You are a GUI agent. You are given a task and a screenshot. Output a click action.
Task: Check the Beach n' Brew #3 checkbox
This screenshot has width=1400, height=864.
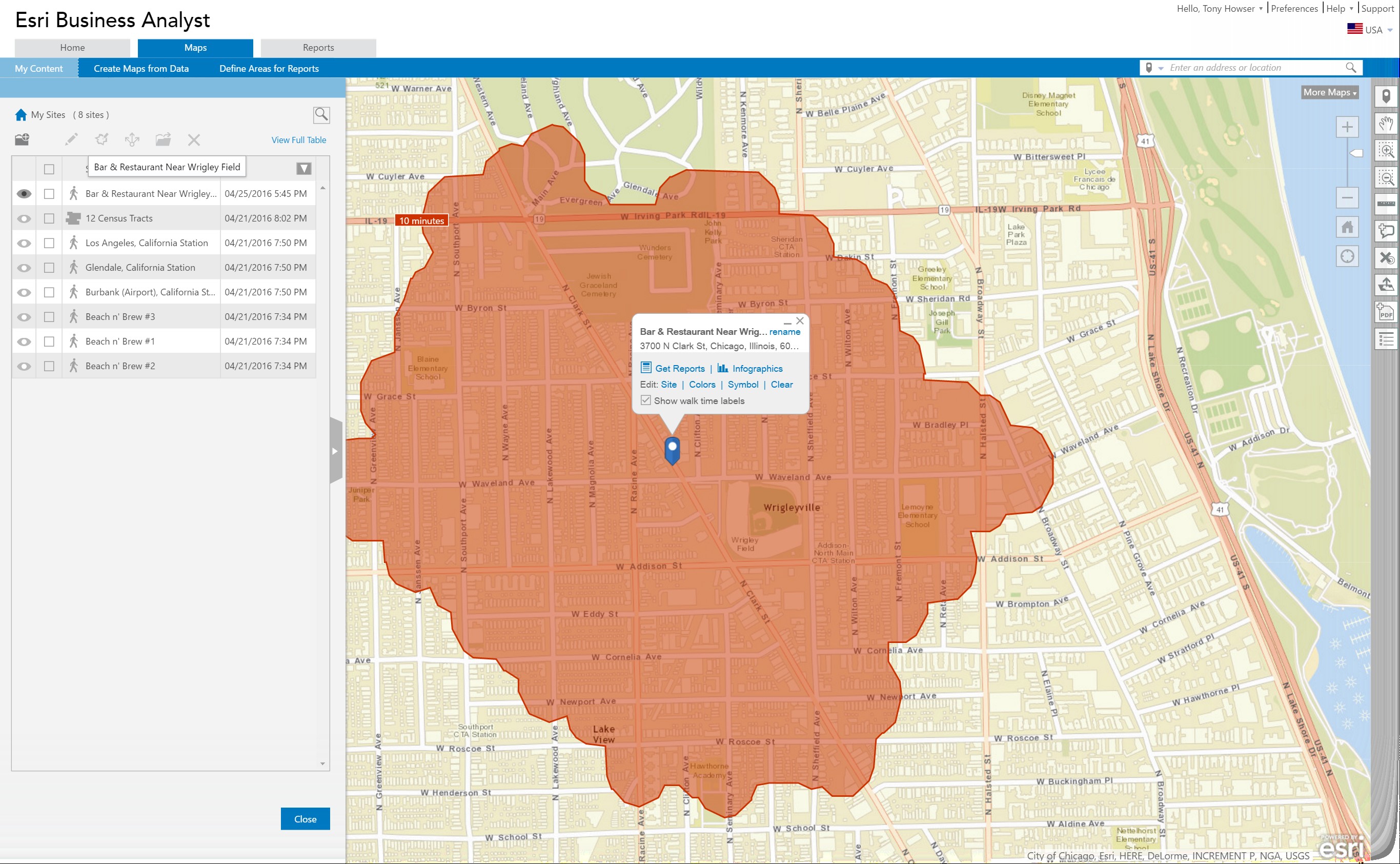49,316
